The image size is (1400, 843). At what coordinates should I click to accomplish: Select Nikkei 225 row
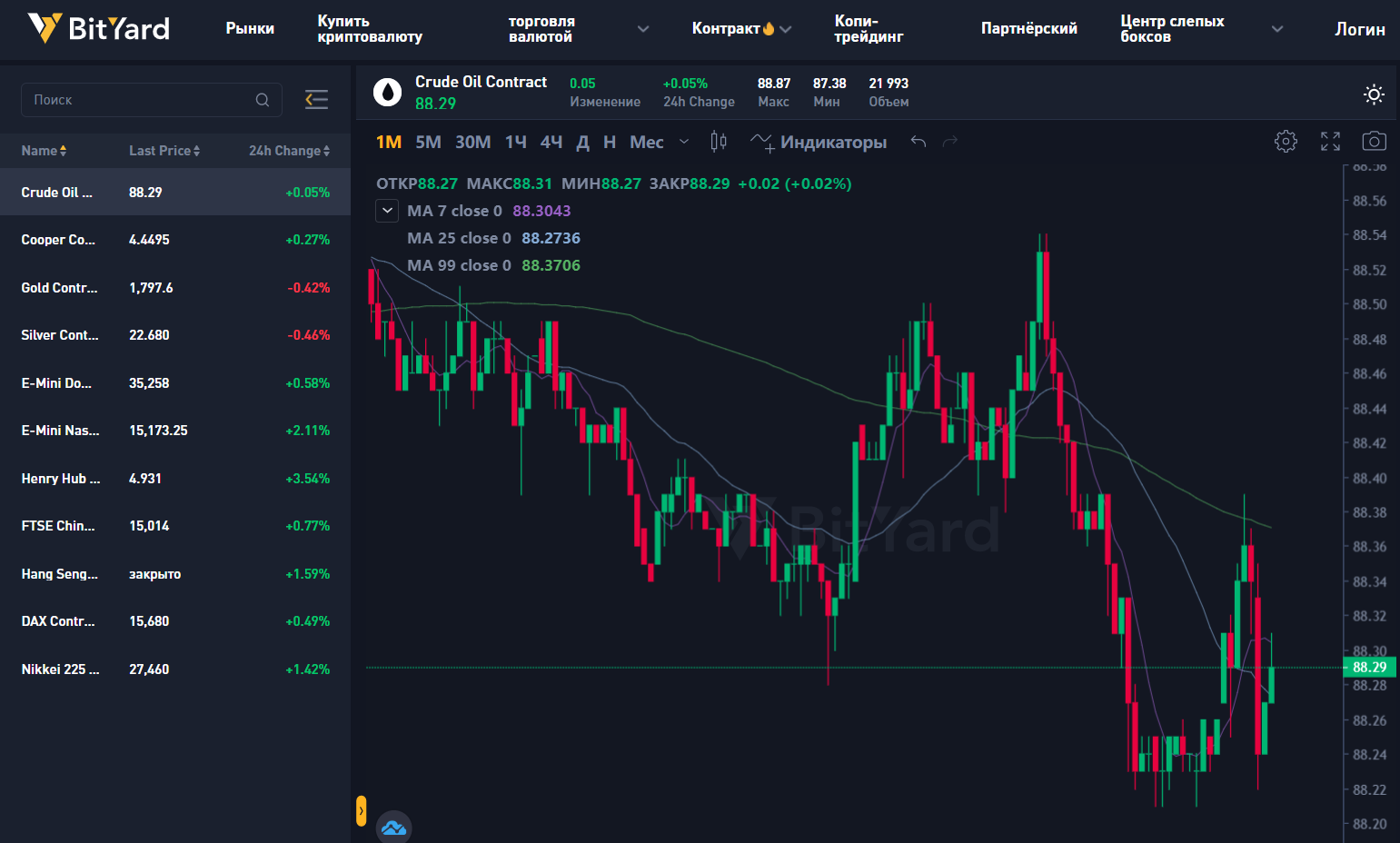tap(175, 669)
